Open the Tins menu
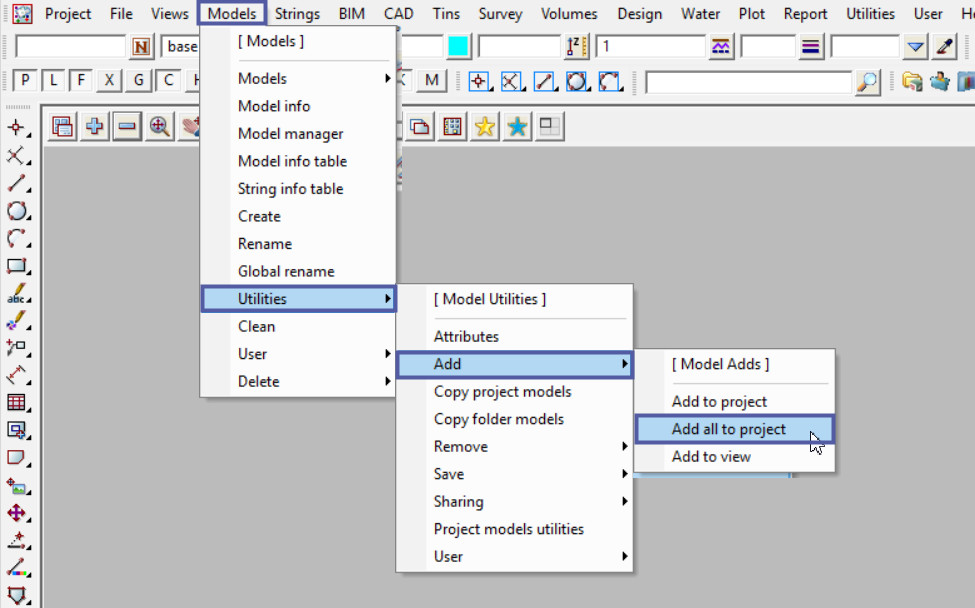 coord(446,14)
